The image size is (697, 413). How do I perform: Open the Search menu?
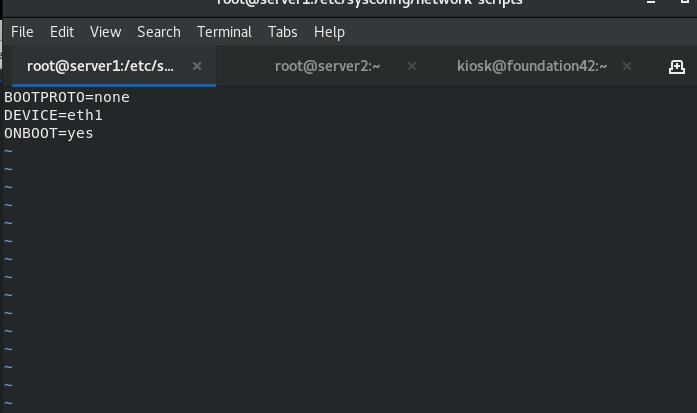pos(159,32)
